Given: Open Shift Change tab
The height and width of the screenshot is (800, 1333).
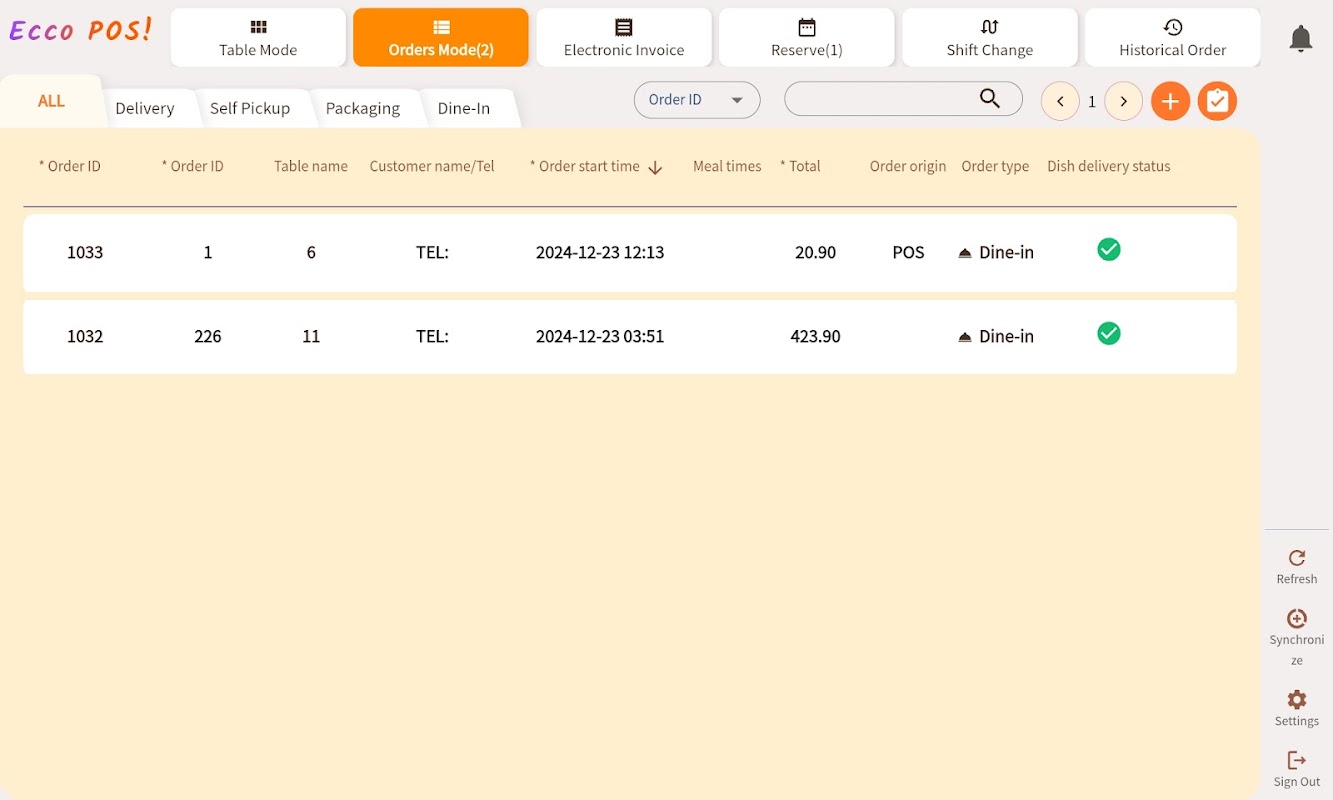Looking at the screenshot, I should click(x=990, y=38).
